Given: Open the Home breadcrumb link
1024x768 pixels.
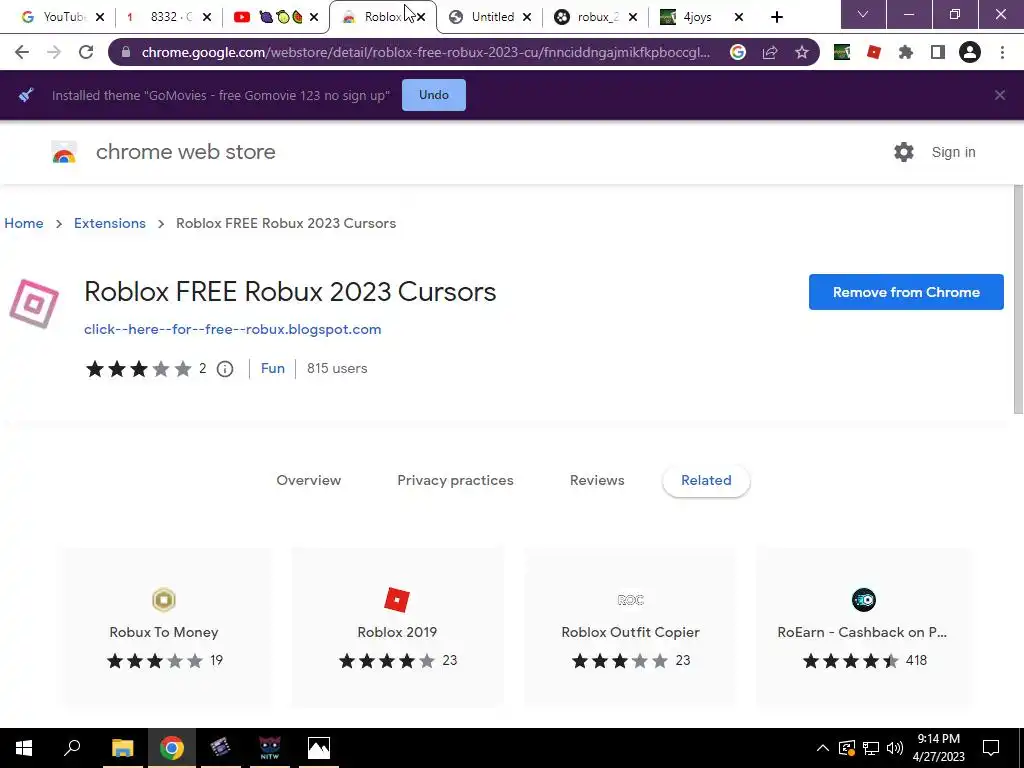Looking at the screenshot, I should click(24, 223).
